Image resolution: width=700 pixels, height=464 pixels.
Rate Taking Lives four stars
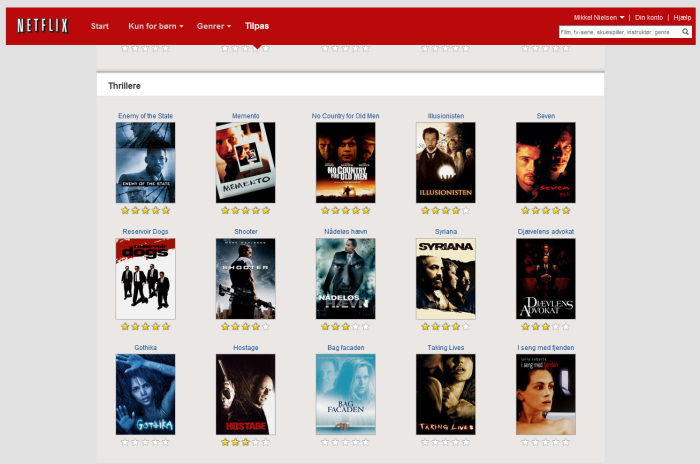point(456,442)
